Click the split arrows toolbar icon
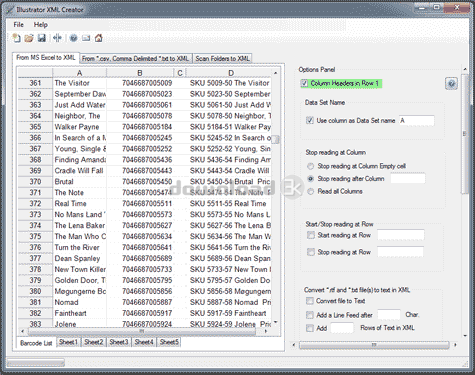Viewport: 475px width, 375px height. 57,38
